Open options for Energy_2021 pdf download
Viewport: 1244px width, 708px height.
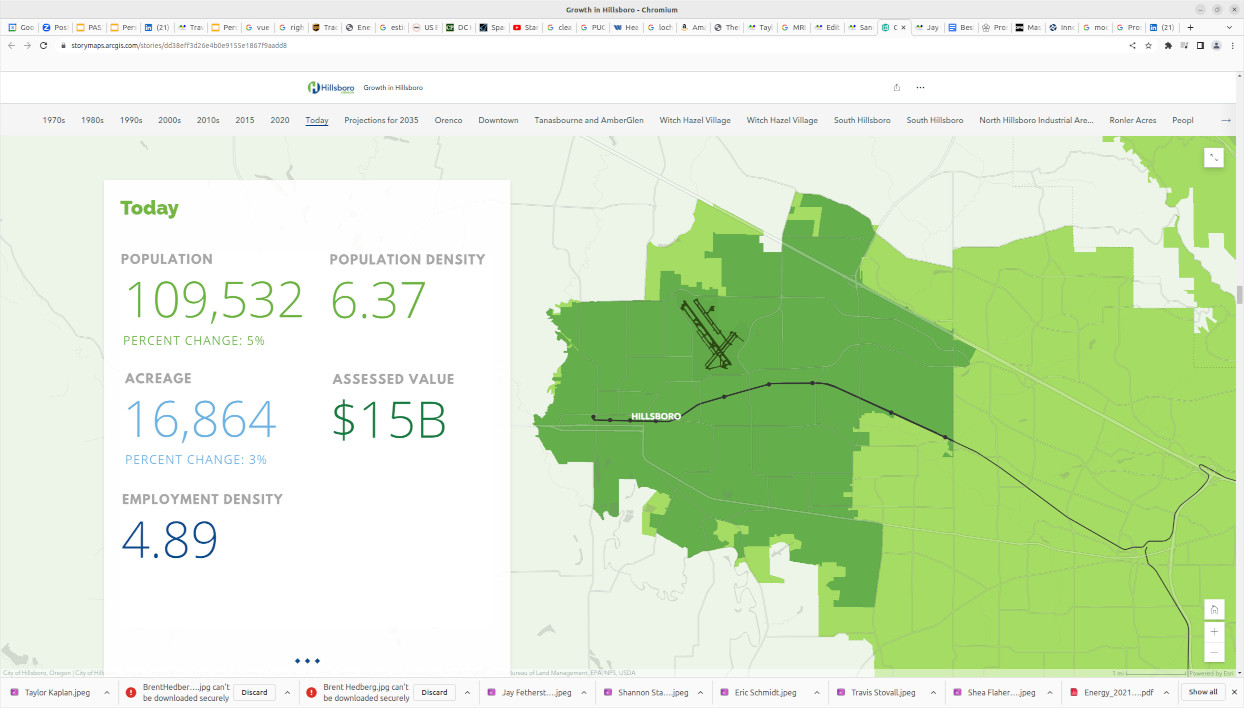[1166, 692]
